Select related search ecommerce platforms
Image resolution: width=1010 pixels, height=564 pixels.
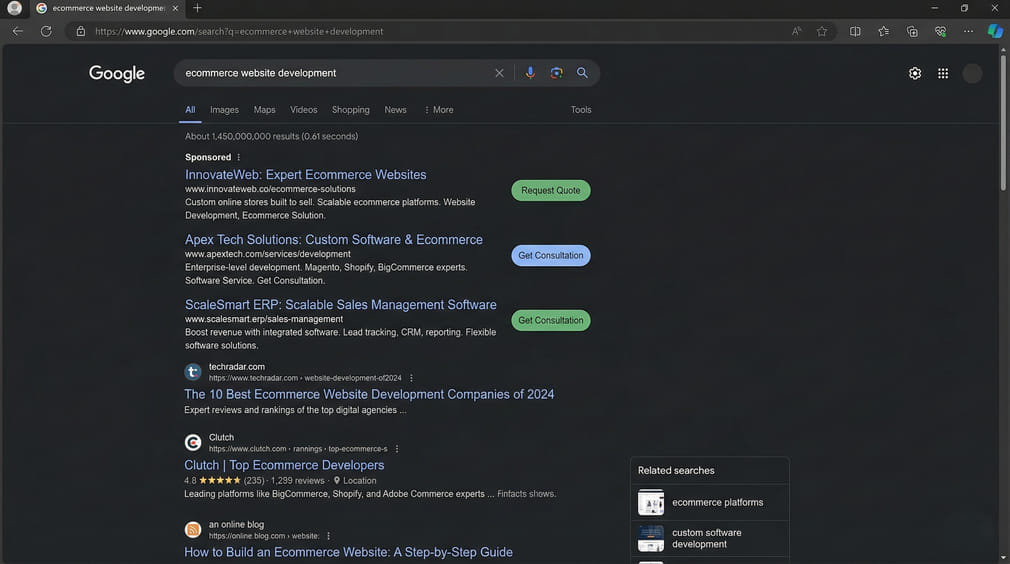(718, 502)
